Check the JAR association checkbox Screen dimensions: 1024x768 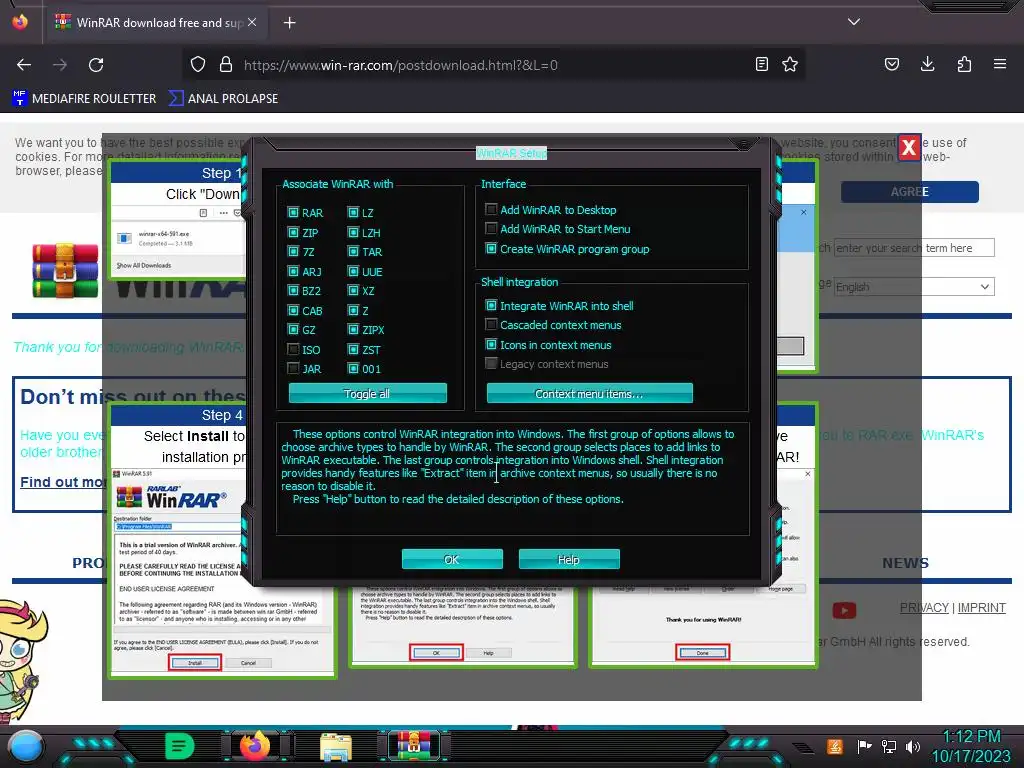293,368
